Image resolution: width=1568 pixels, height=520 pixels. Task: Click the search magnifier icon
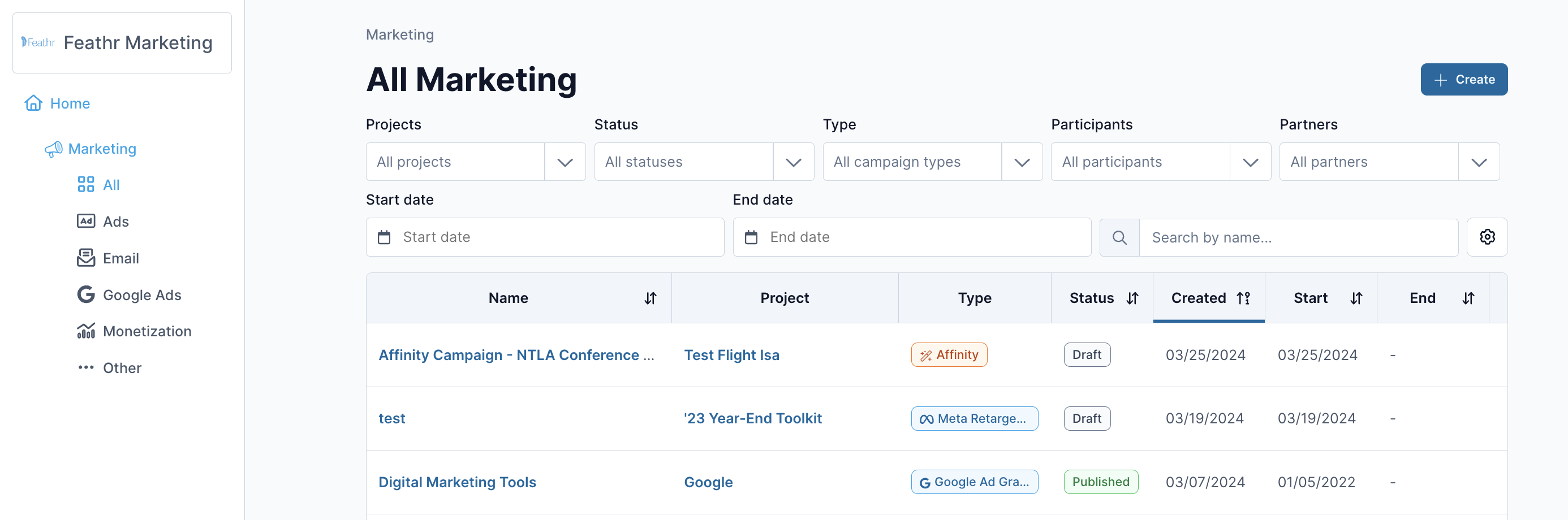tap(1119, 237)
